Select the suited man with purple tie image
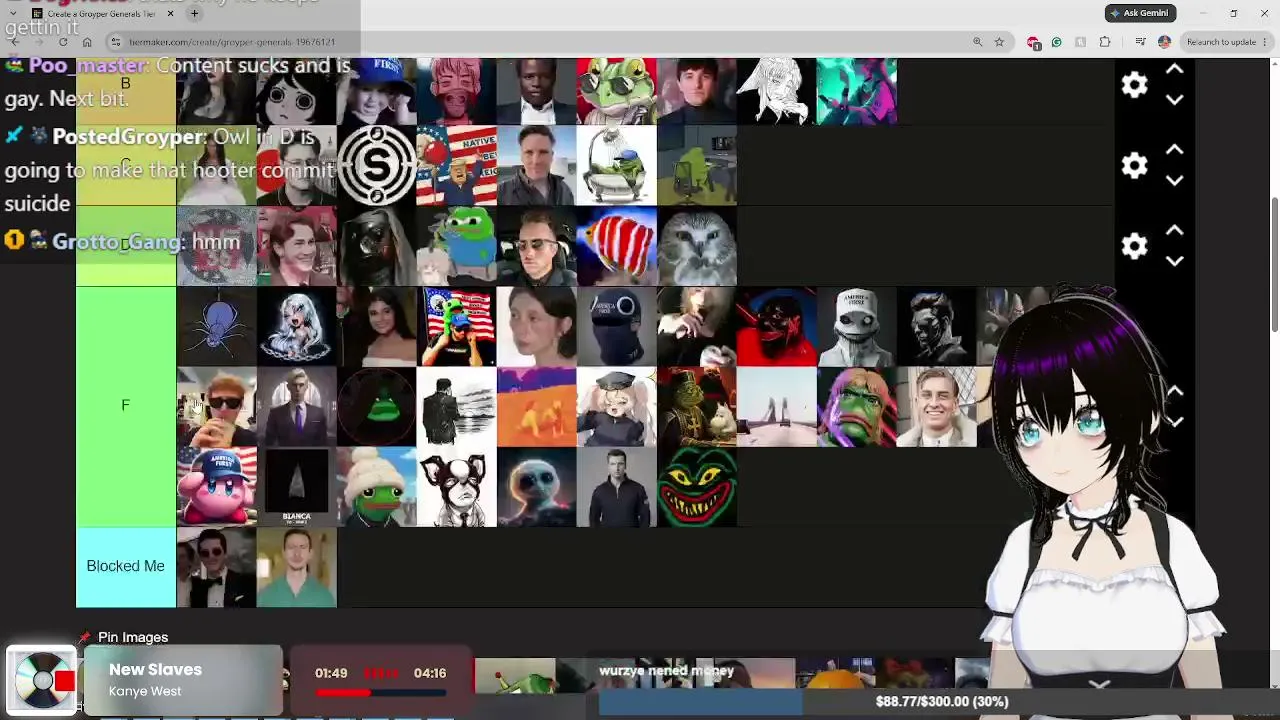1280x720 pixels. click(x=297, y=407)
